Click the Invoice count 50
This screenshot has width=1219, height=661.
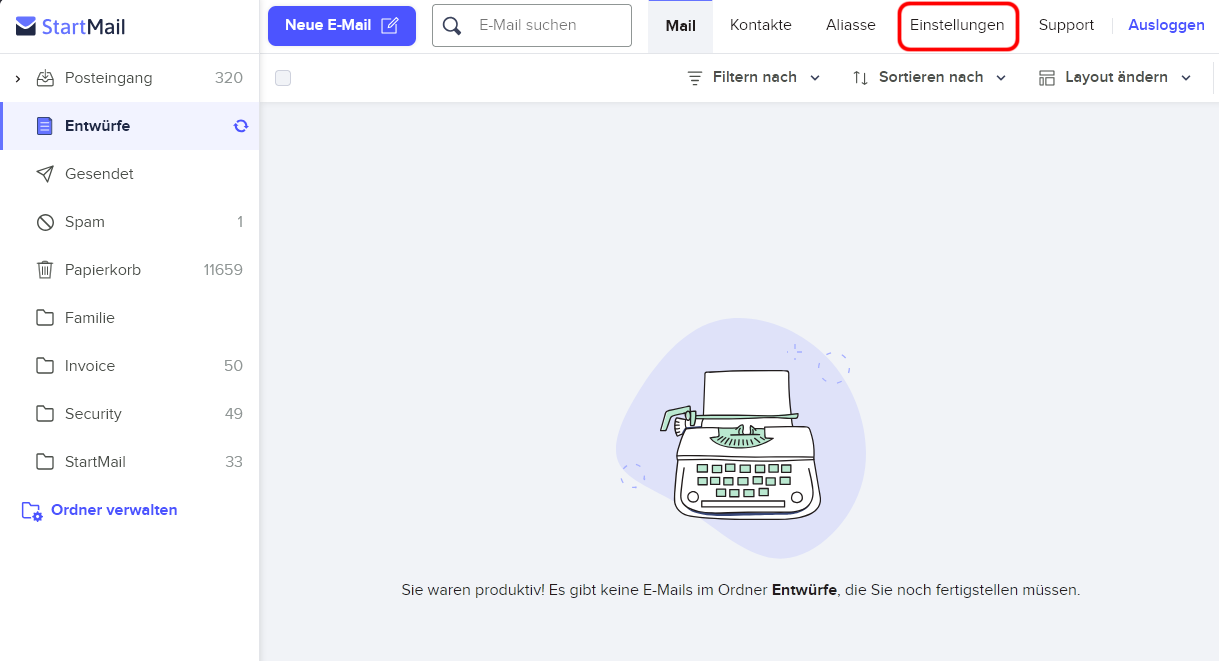click(x=233, y=366)
